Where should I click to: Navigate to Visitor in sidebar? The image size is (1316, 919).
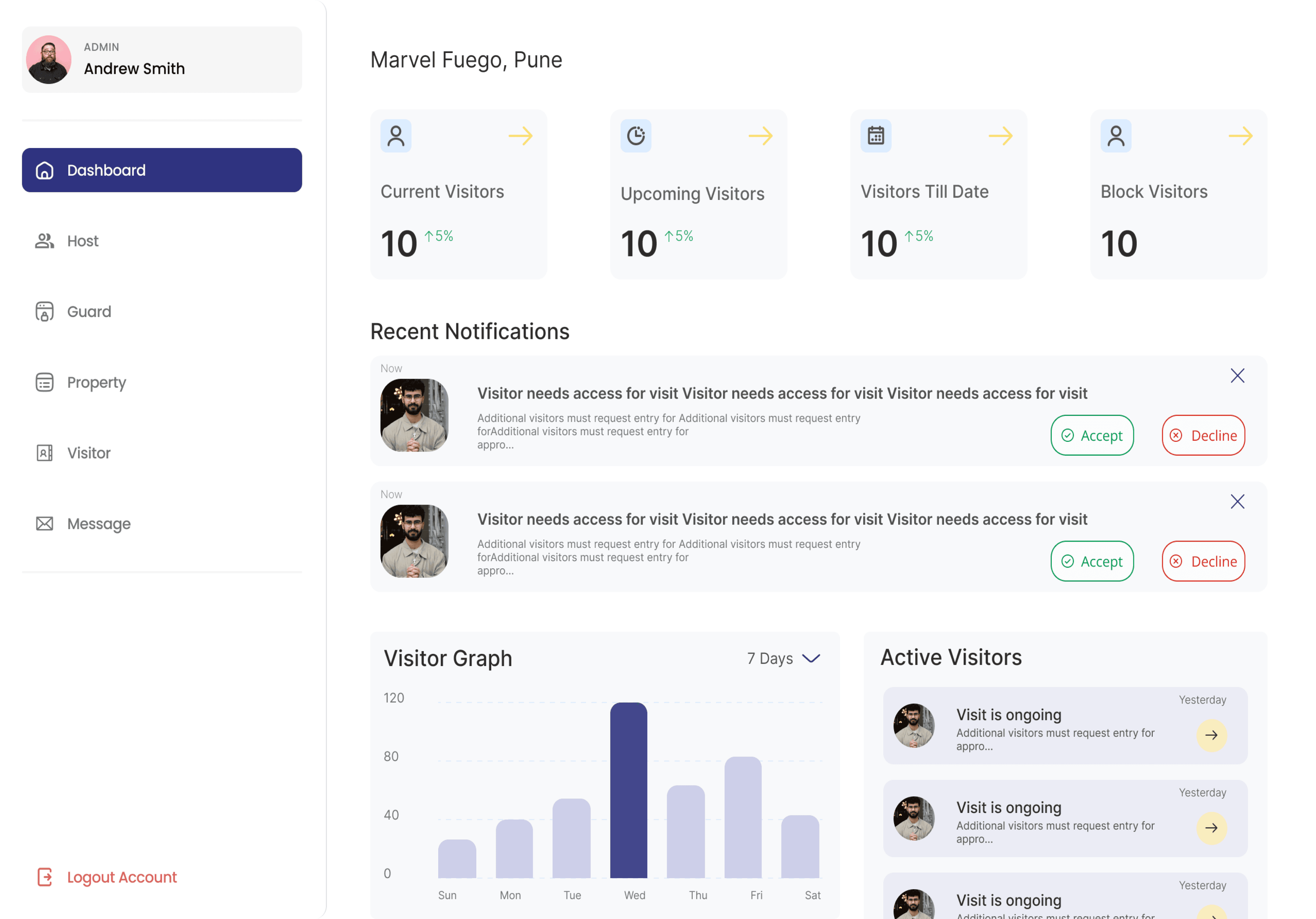[x=88, y=453]
